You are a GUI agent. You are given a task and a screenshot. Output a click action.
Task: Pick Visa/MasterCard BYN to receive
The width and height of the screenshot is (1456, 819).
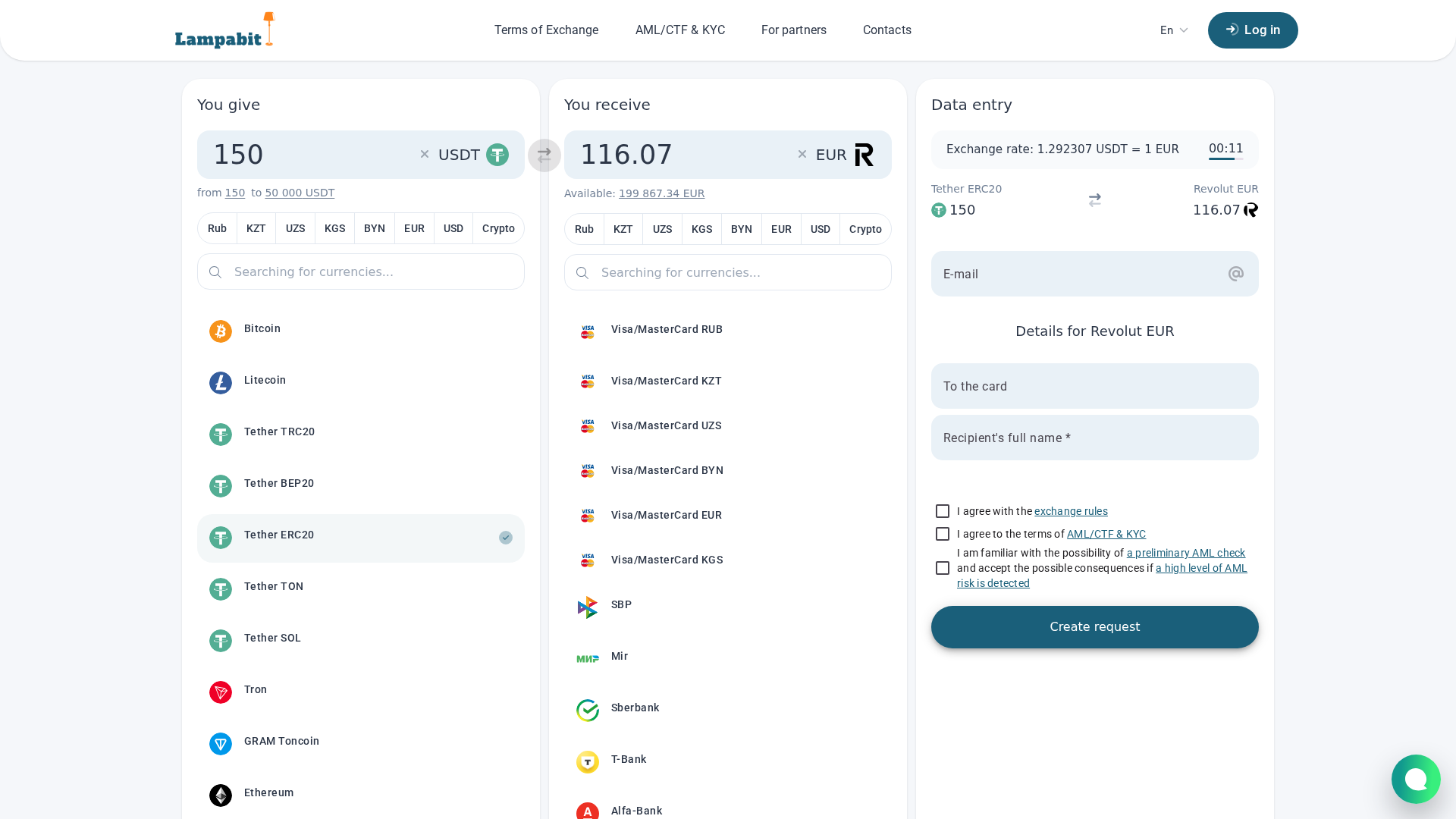728,470
